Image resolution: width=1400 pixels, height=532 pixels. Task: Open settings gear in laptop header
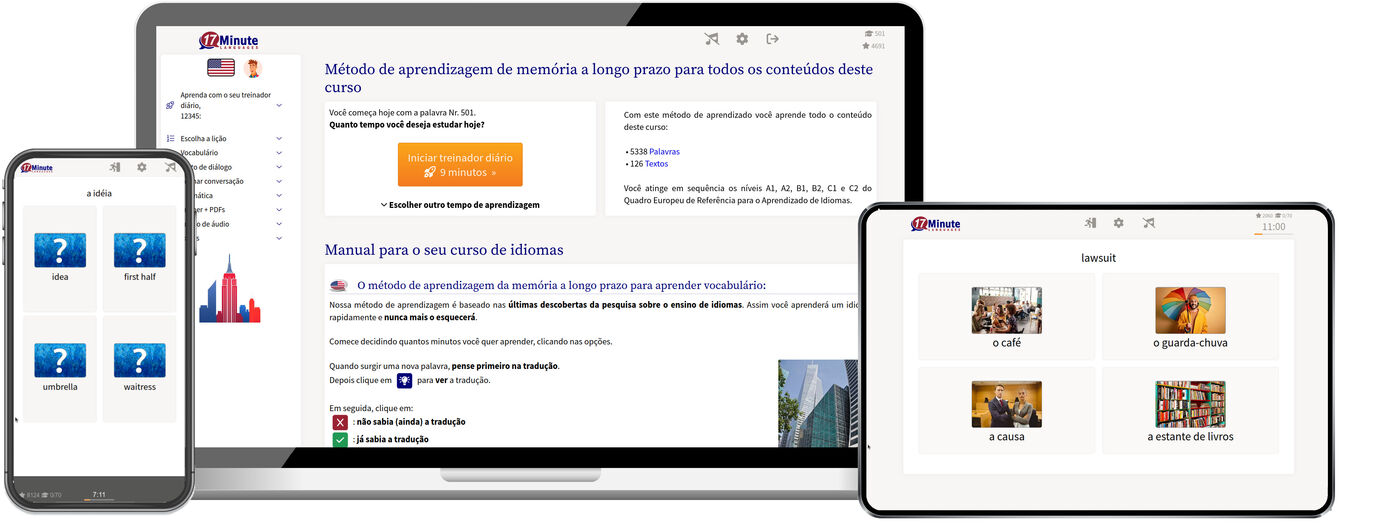pyautogui.click(x=742, y=39)
